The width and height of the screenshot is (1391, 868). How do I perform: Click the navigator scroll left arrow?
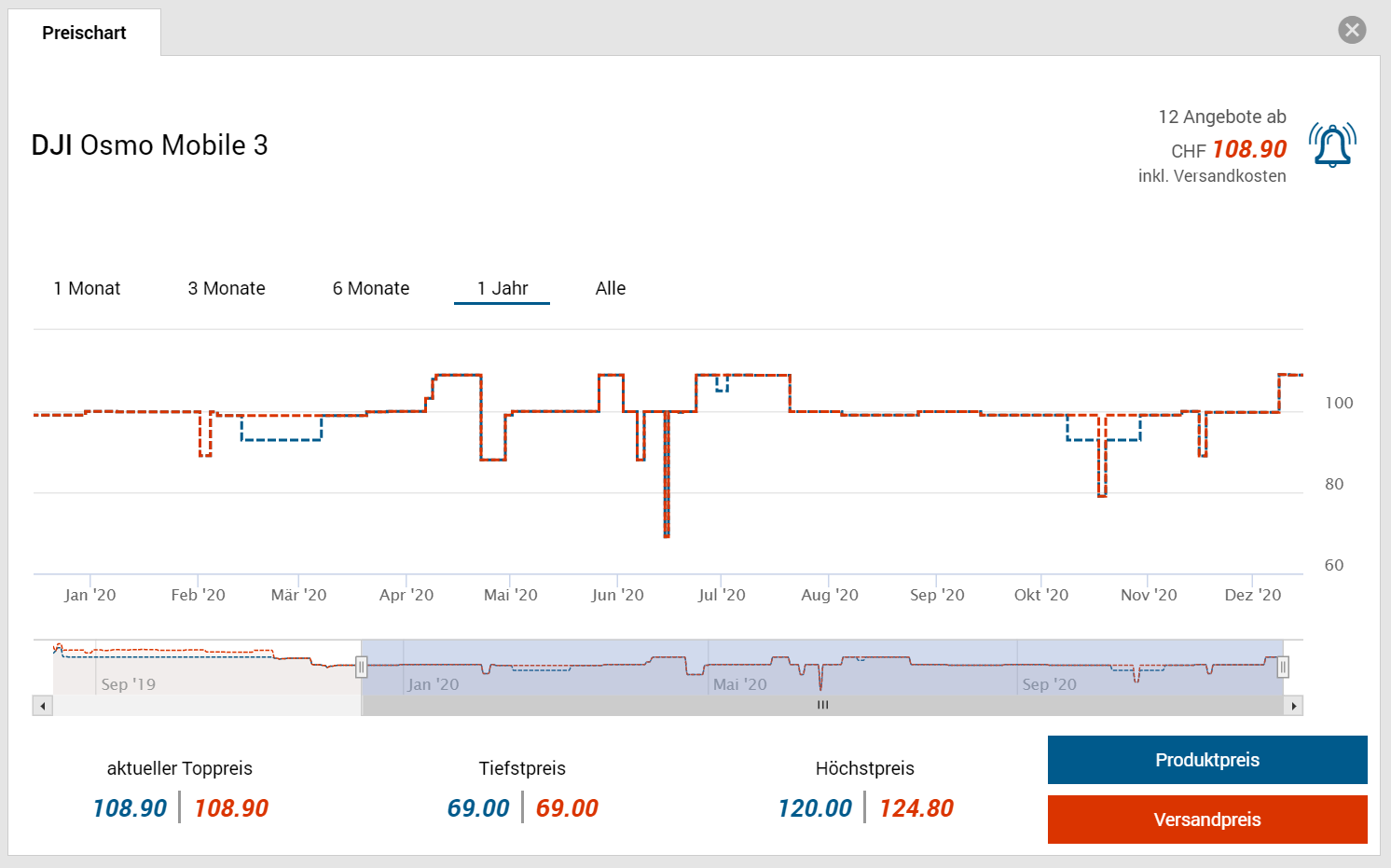tap(42, 706)
